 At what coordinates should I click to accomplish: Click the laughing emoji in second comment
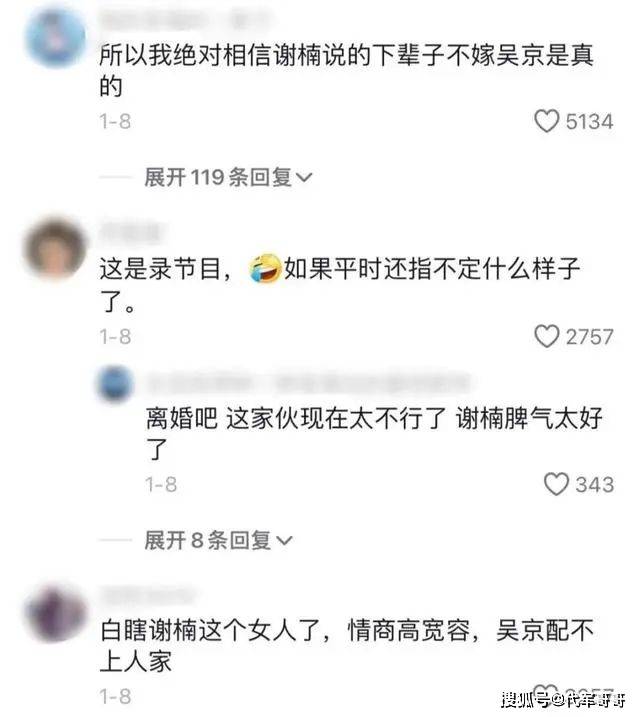point(265,269)
